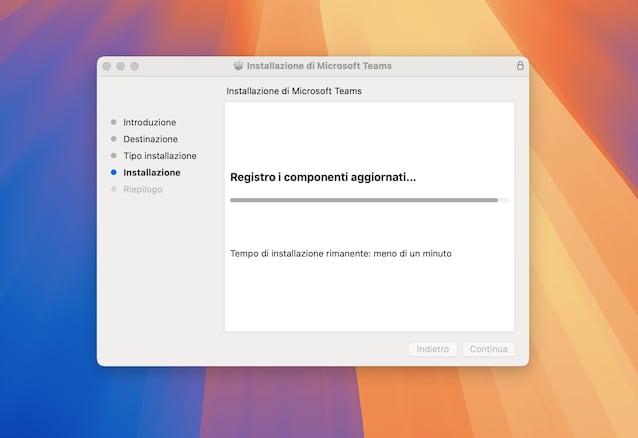Screen dimensions: 638x438
Task: Select the Destinazione step in the sidebar
Action: click(x=150, y=139)
